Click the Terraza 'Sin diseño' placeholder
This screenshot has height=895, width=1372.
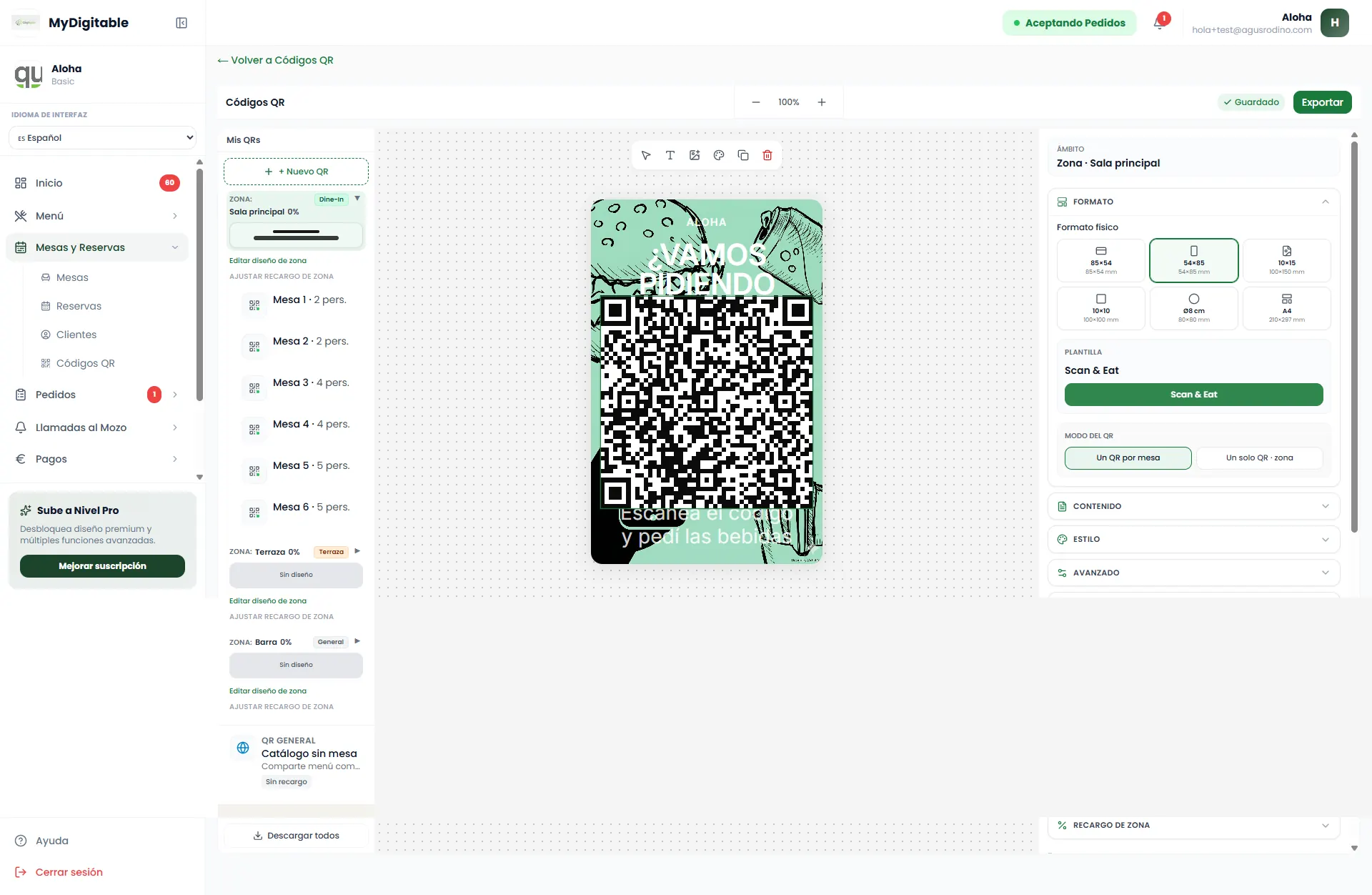(296, 575)
